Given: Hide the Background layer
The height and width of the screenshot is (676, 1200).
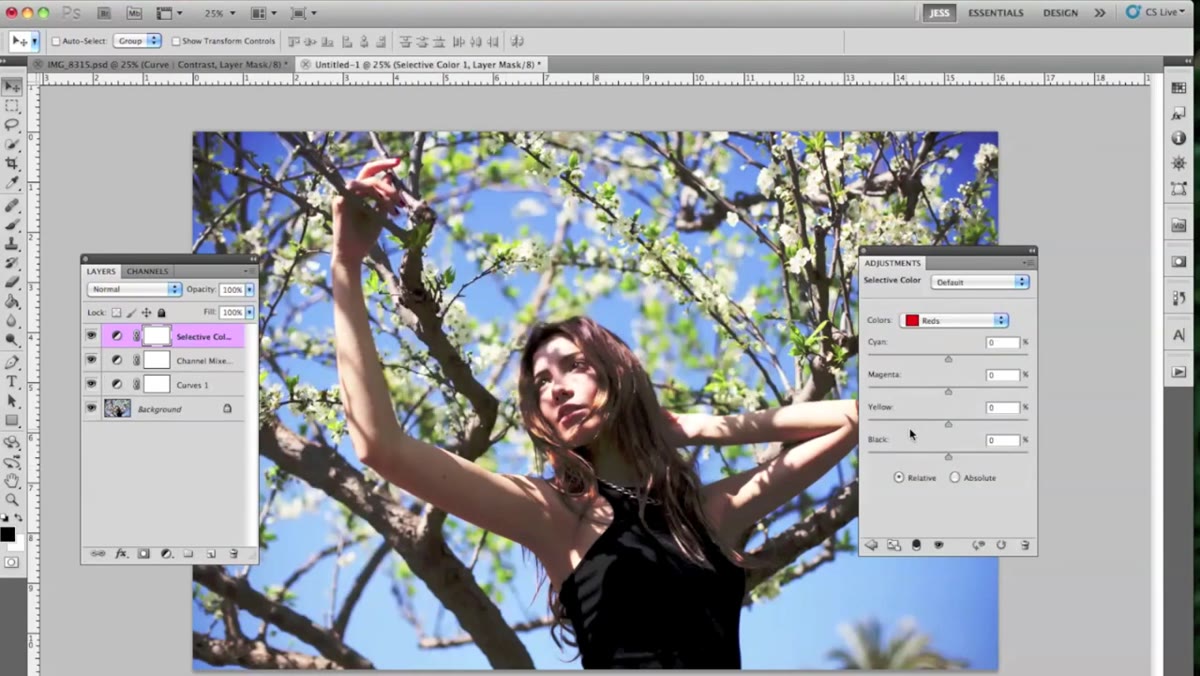Looking at the screenshot, I should point(91,408).
